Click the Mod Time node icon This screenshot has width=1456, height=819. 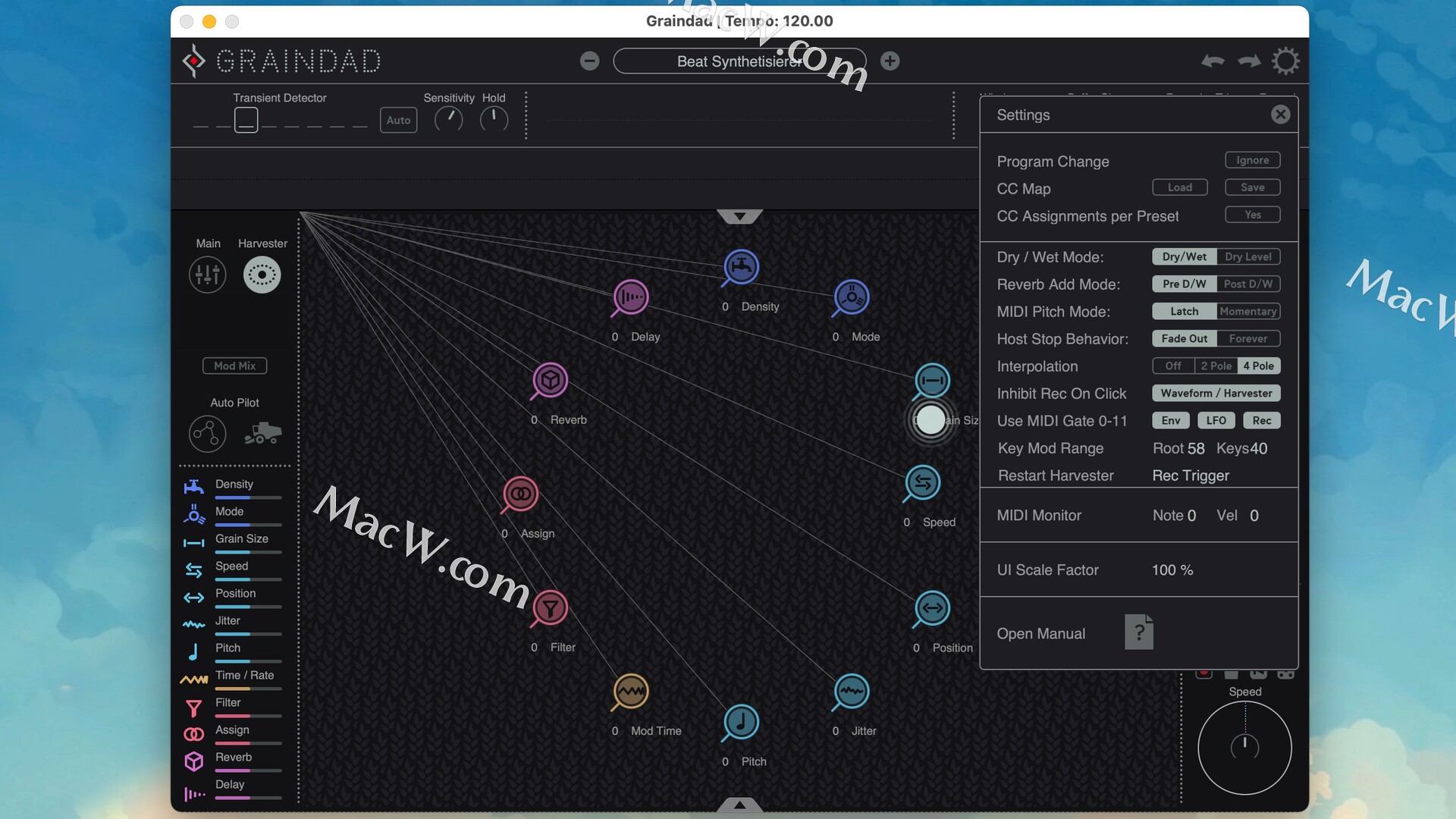pos(630,692)
